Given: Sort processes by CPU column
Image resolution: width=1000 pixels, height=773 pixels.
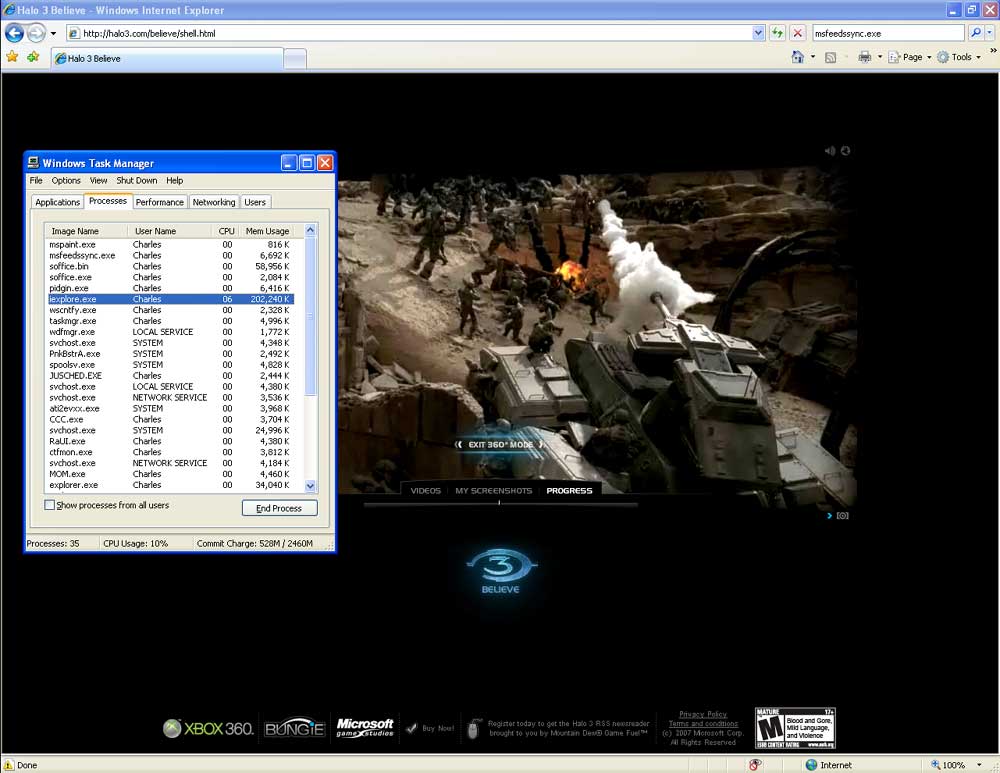Looking at the screenshot, I should coord(226,231).
